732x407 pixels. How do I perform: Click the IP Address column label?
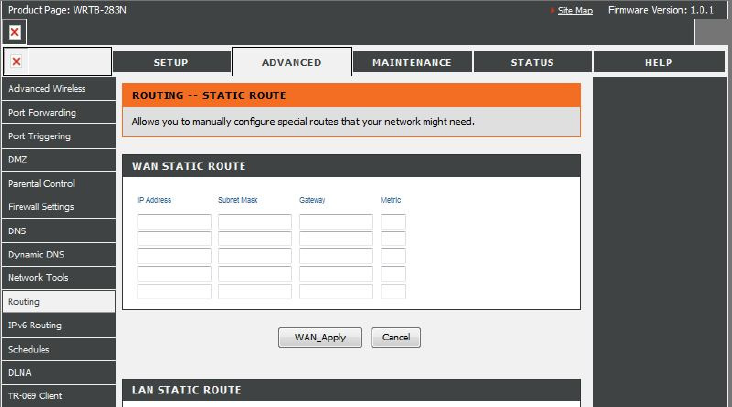(154, 200)
